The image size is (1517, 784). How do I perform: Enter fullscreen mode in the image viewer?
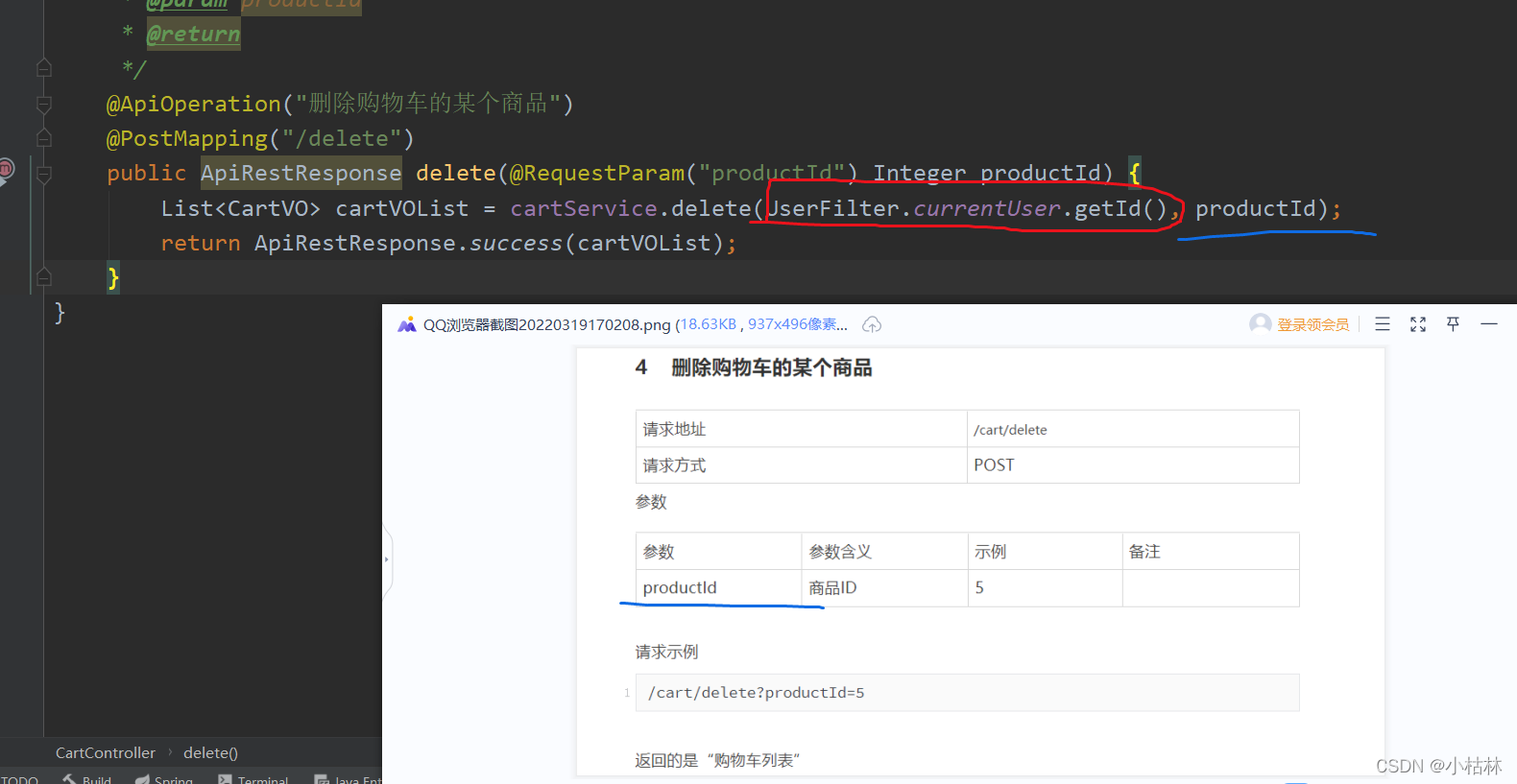tap(1418, 324)
